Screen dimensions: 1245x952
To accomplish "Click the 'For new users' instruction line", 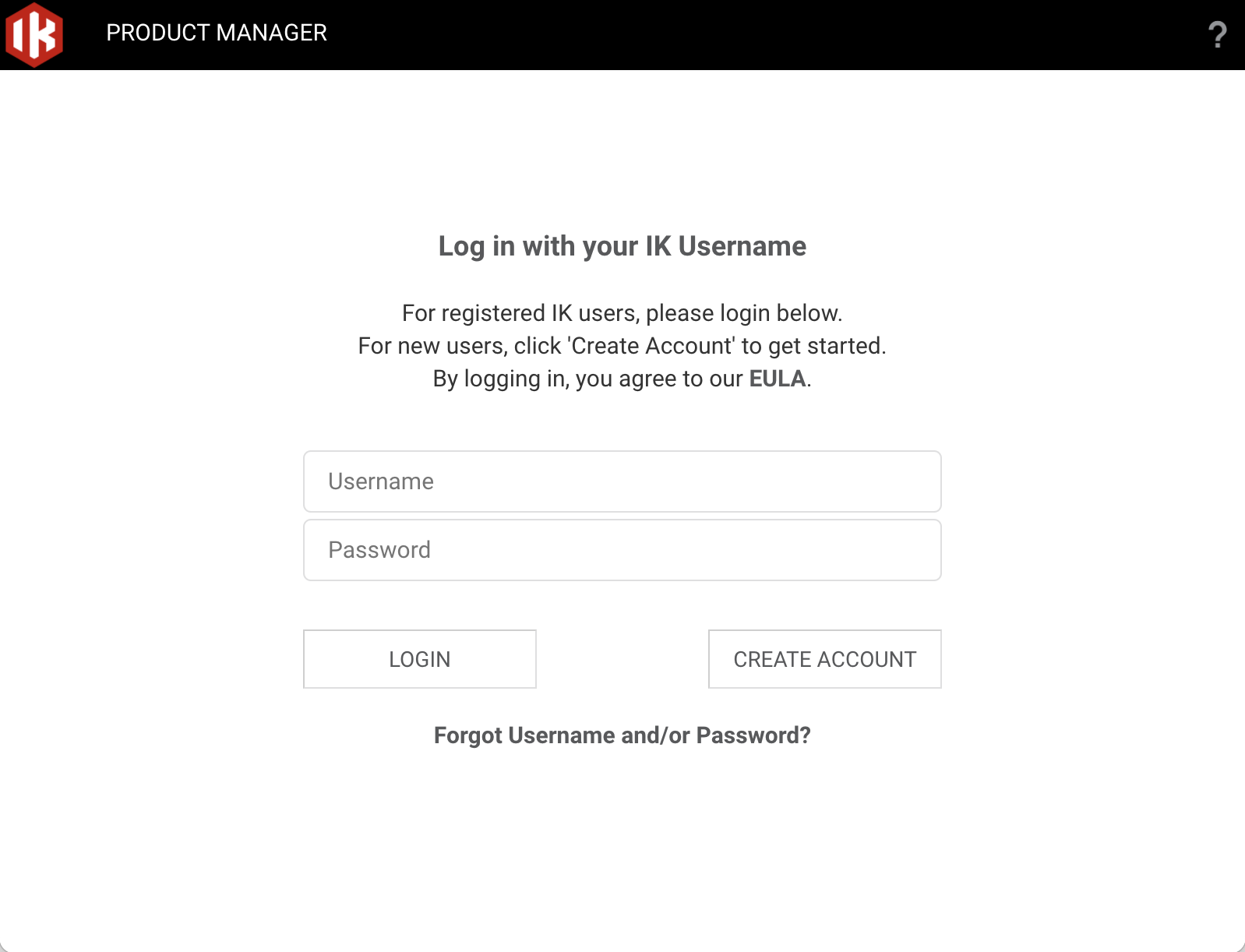I will [622, 346].
